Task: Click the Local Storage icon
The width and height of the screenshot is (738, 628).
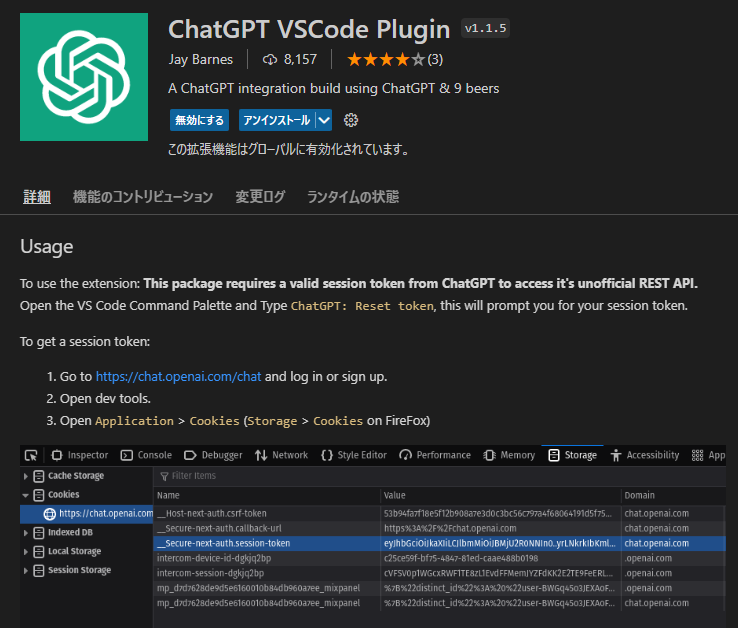Action: pos(39,551)
